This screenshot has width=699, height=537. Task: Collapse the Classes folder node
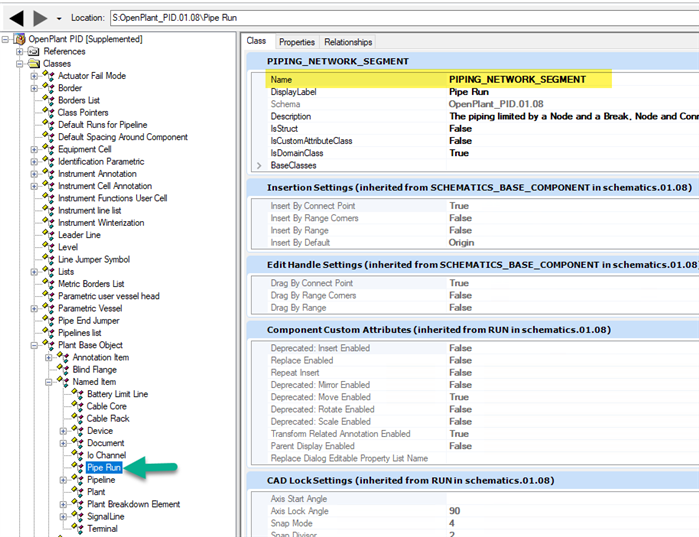[x=20, y=64]
